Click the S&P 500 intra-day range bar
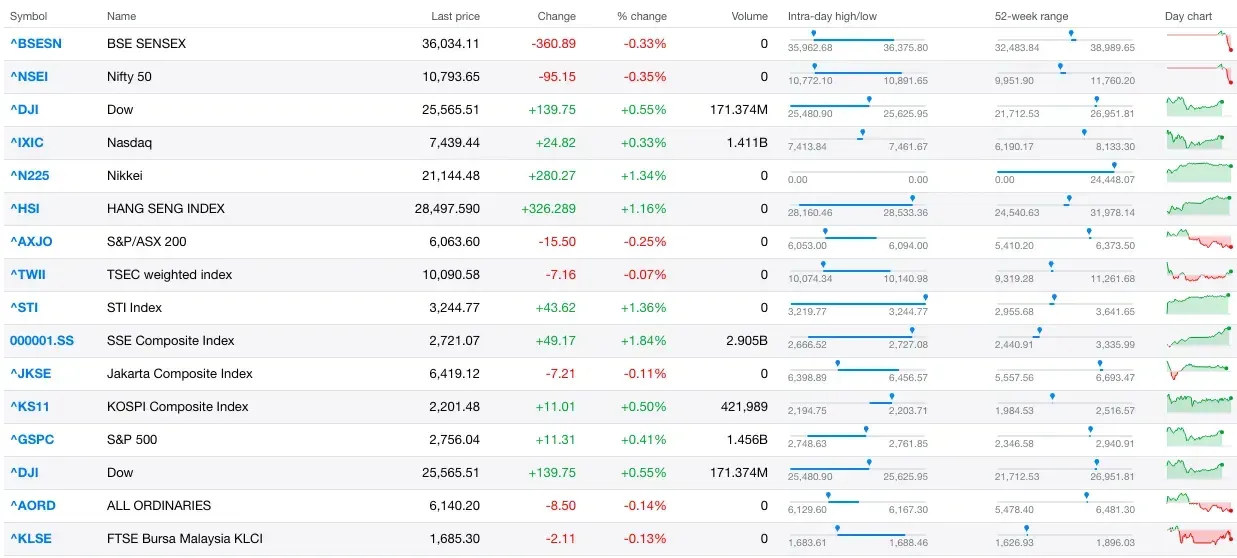 [x=858, y=434]
